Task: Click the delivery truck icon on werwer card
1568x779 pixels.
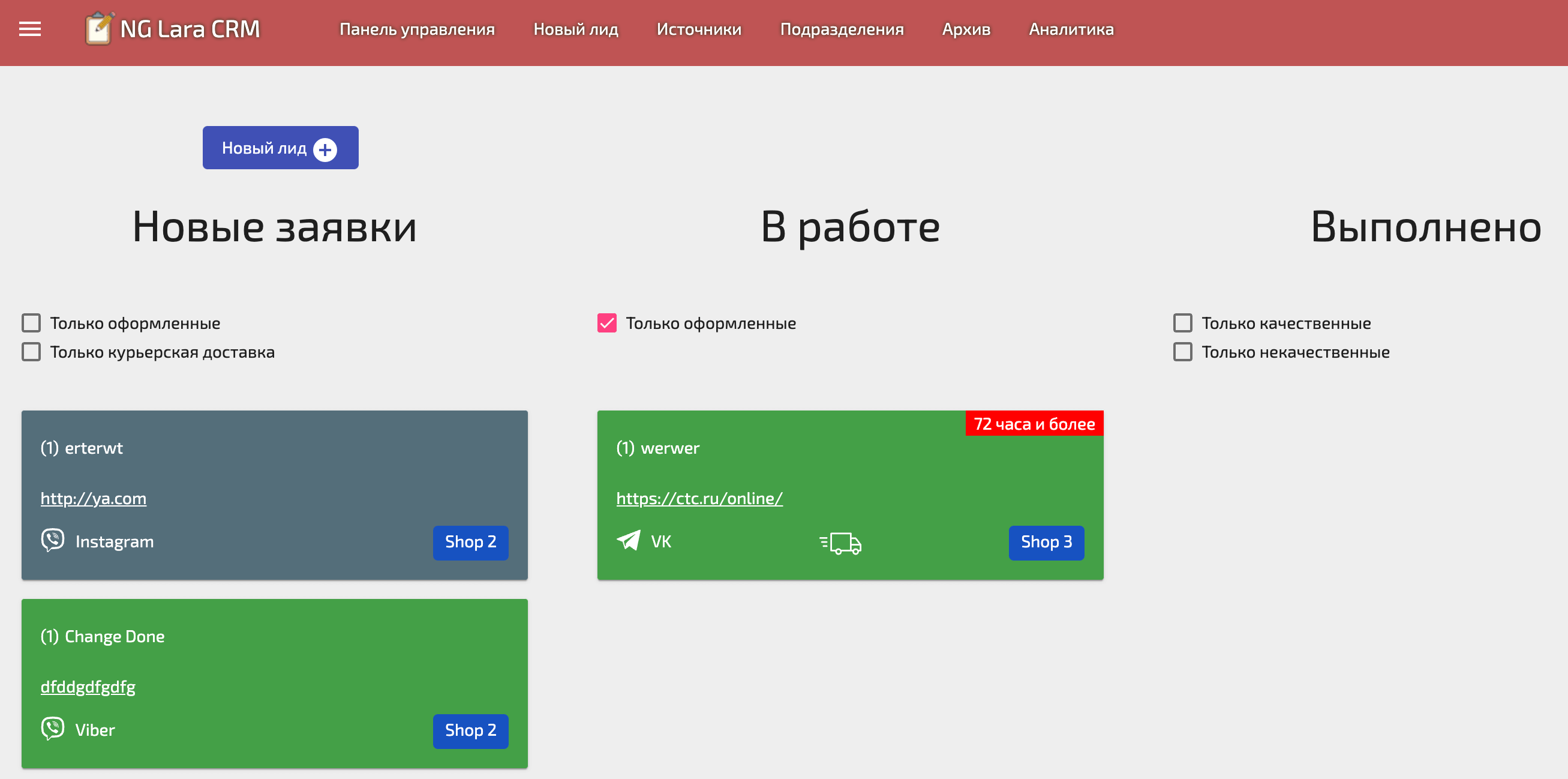Action: [840, 543]
